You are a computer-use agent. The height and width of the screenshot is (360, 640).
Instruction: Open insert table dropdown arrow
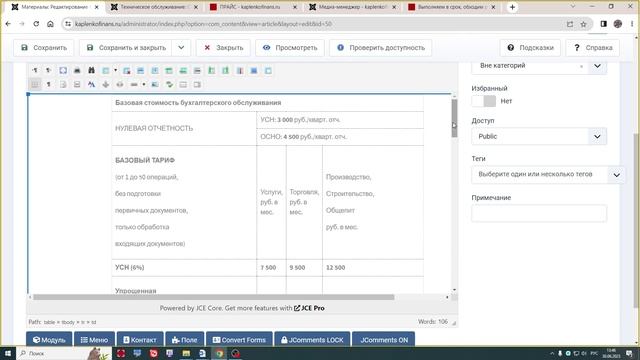[x=116, y=71]
